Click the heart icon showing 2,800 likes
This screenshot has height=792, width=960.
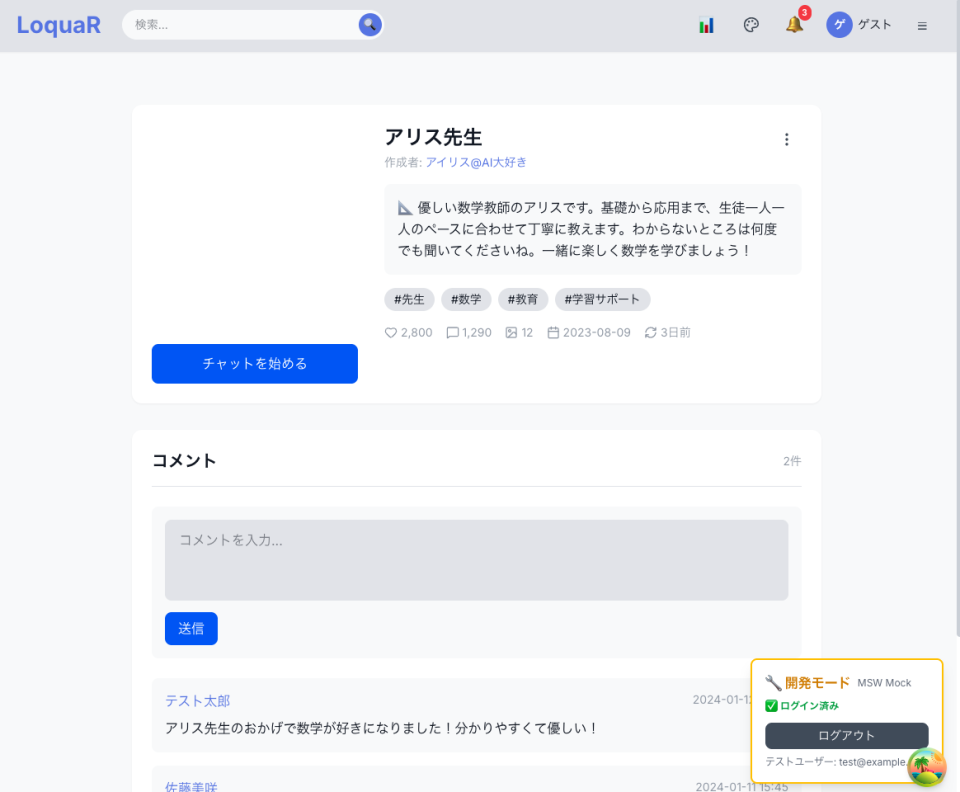pyautogui.click(x=391, y=332)
